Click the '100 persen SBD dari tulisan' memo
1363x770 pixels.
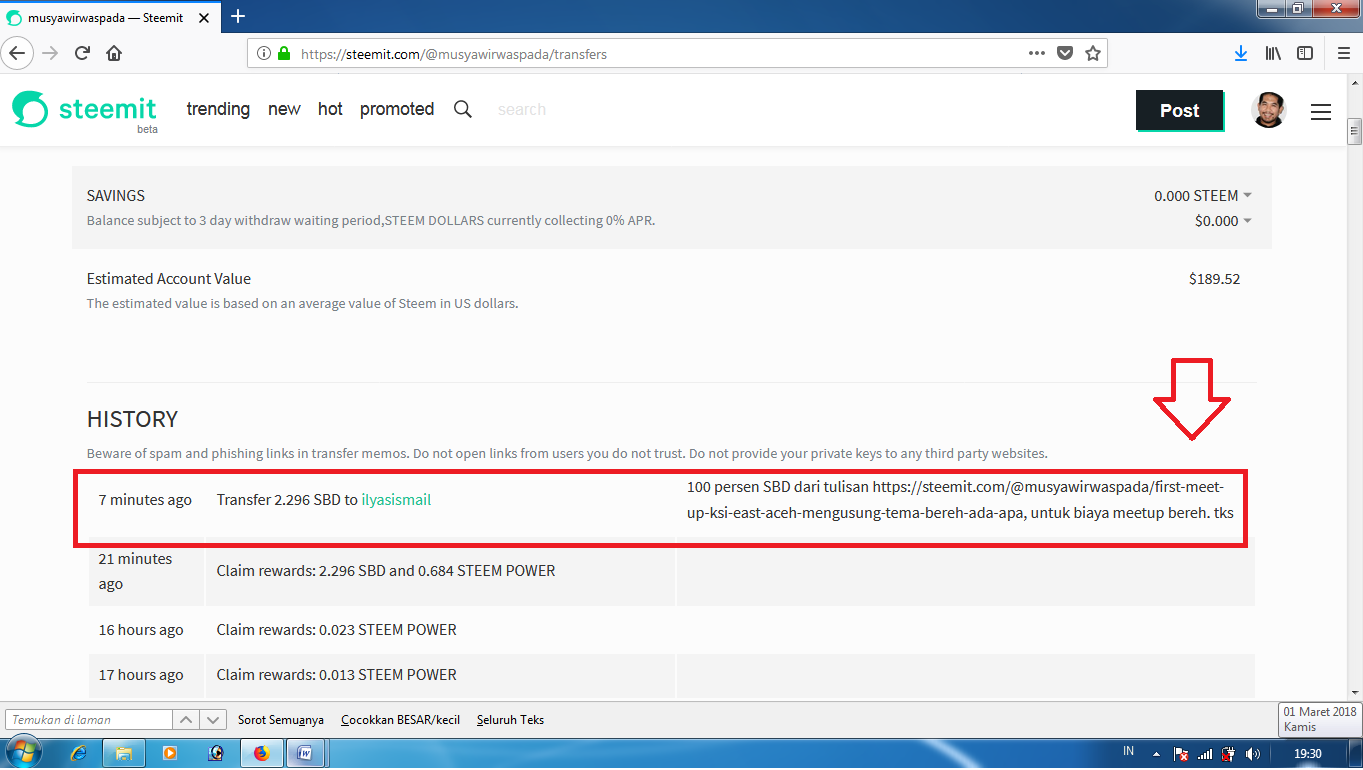(x=960, y=500)
